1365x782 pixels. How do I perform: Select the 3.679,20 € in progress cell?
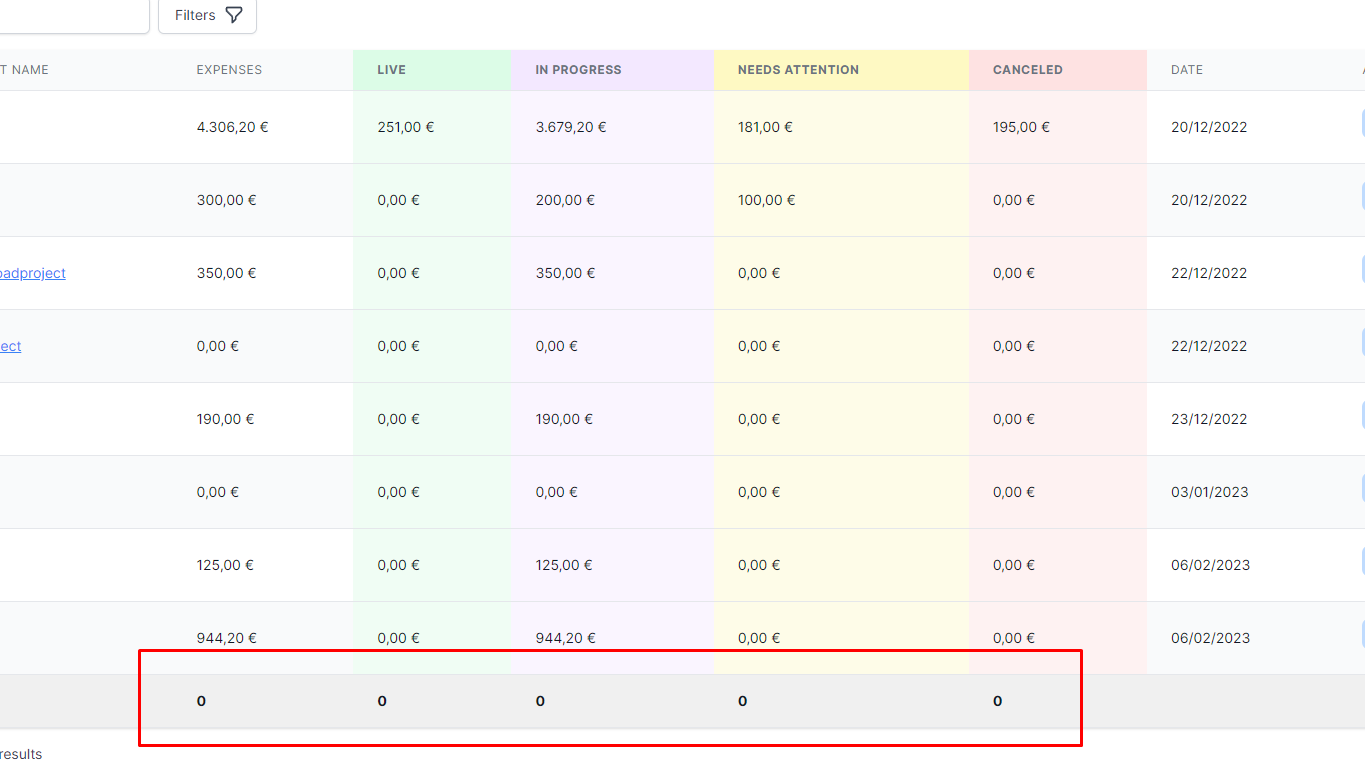571,127
